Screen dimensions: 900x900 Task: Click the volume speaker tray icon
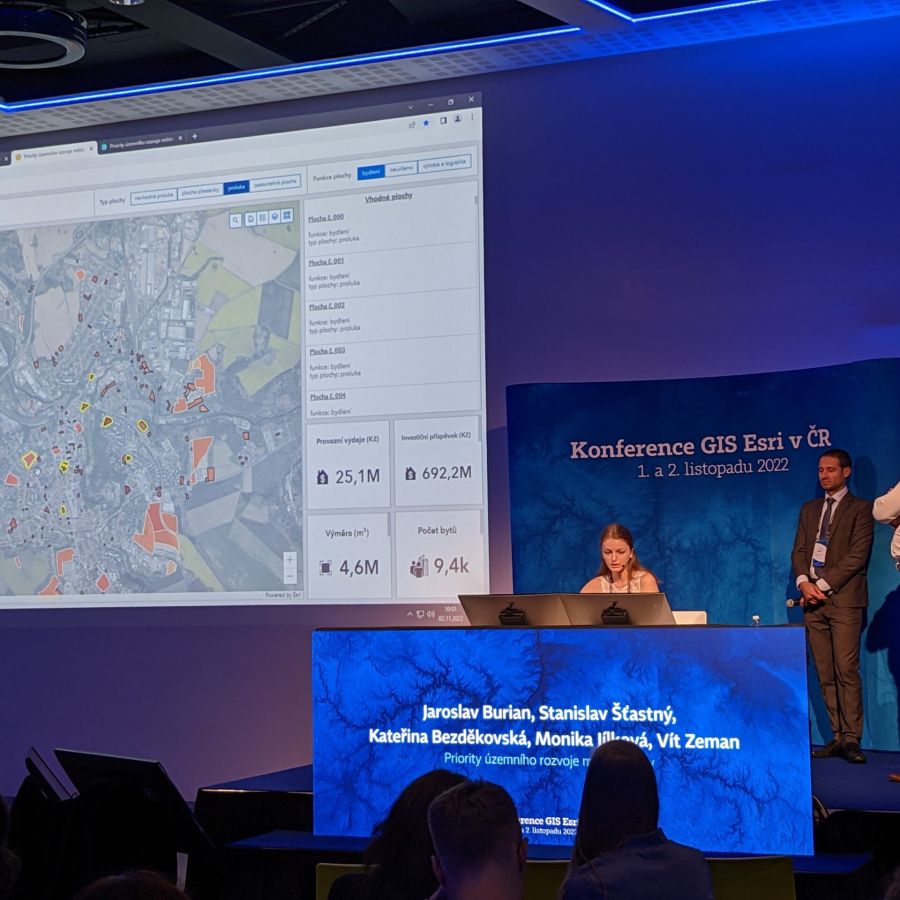click(x=430, y=614)
